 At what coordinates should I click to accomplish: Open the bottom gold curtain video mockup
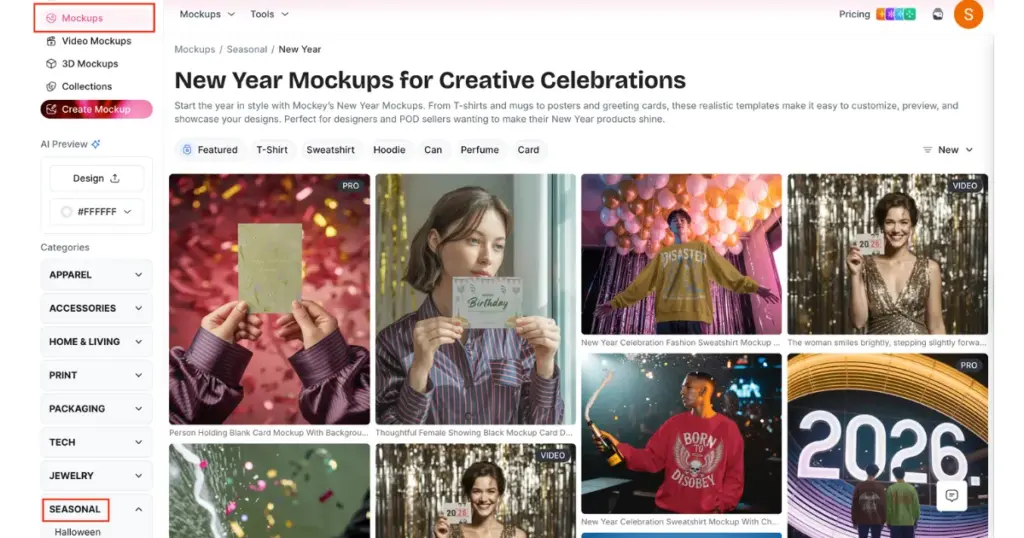tap(475, 491)
